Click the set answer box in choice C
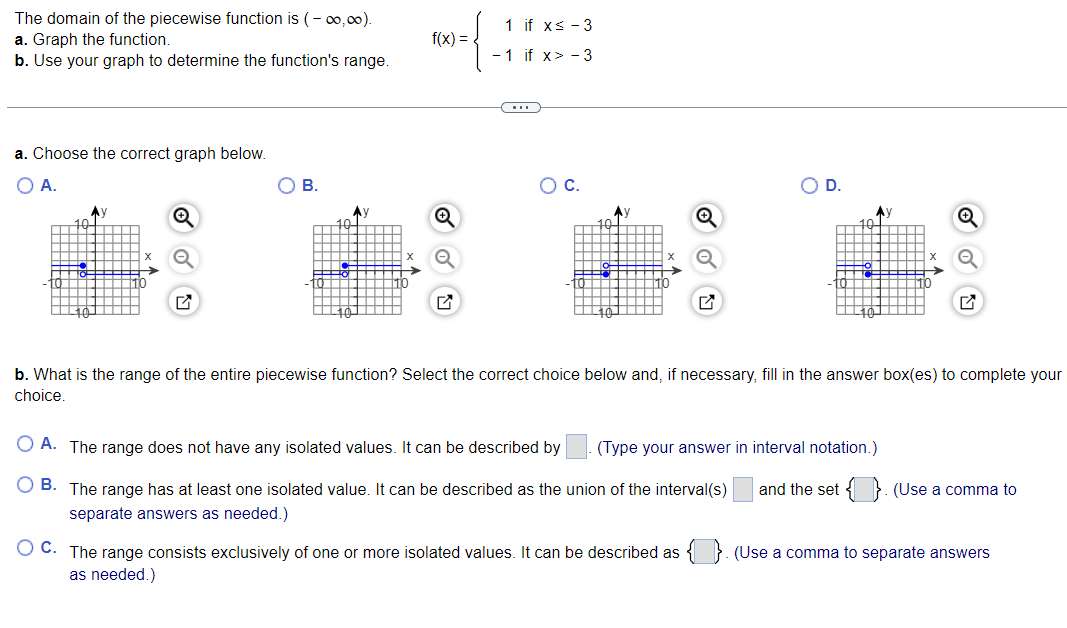This screenshot has height=628, width=1067. tap(704, 551)
